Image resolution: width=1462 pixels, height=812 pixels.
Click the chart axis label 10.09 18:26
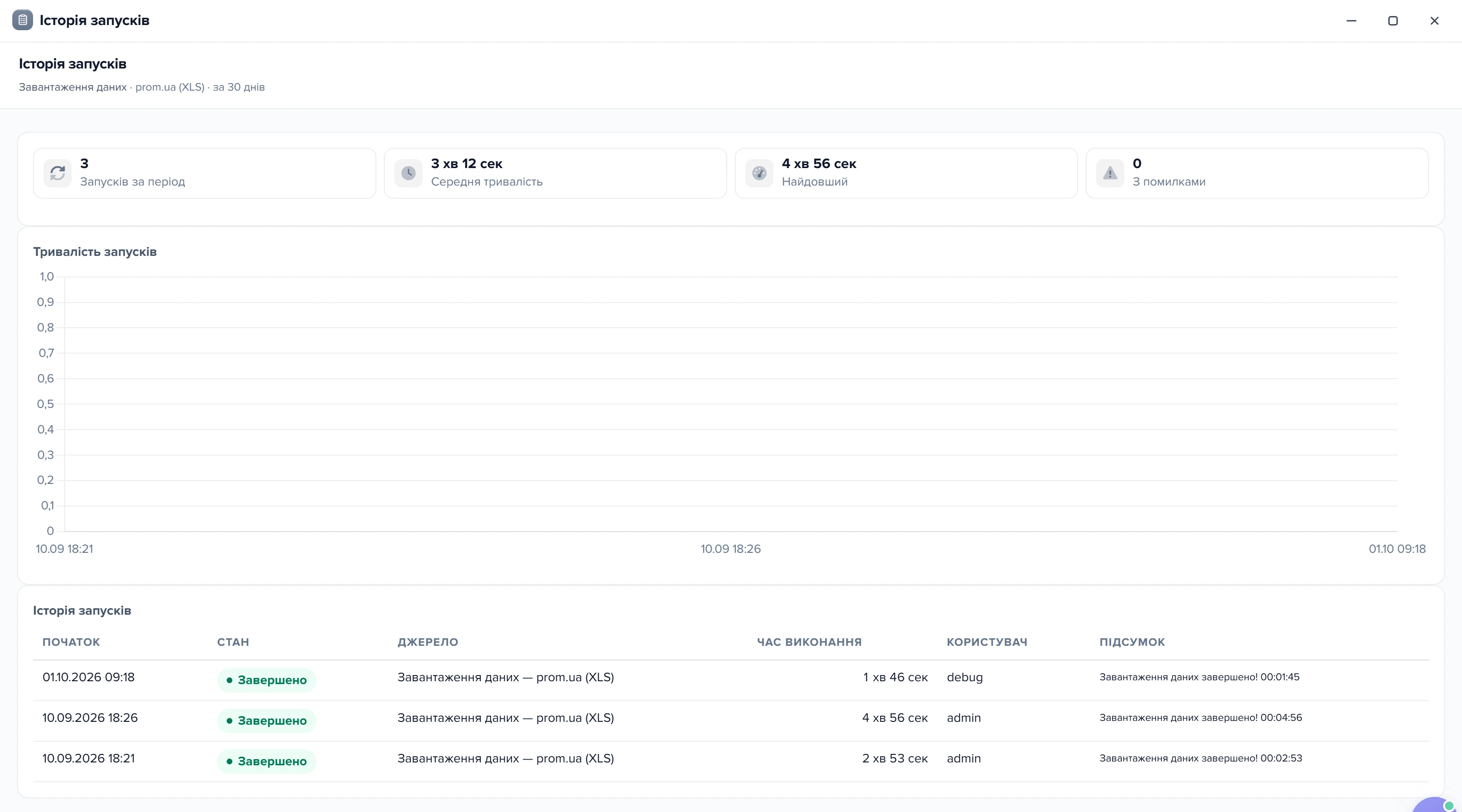[x=731, y=549]
